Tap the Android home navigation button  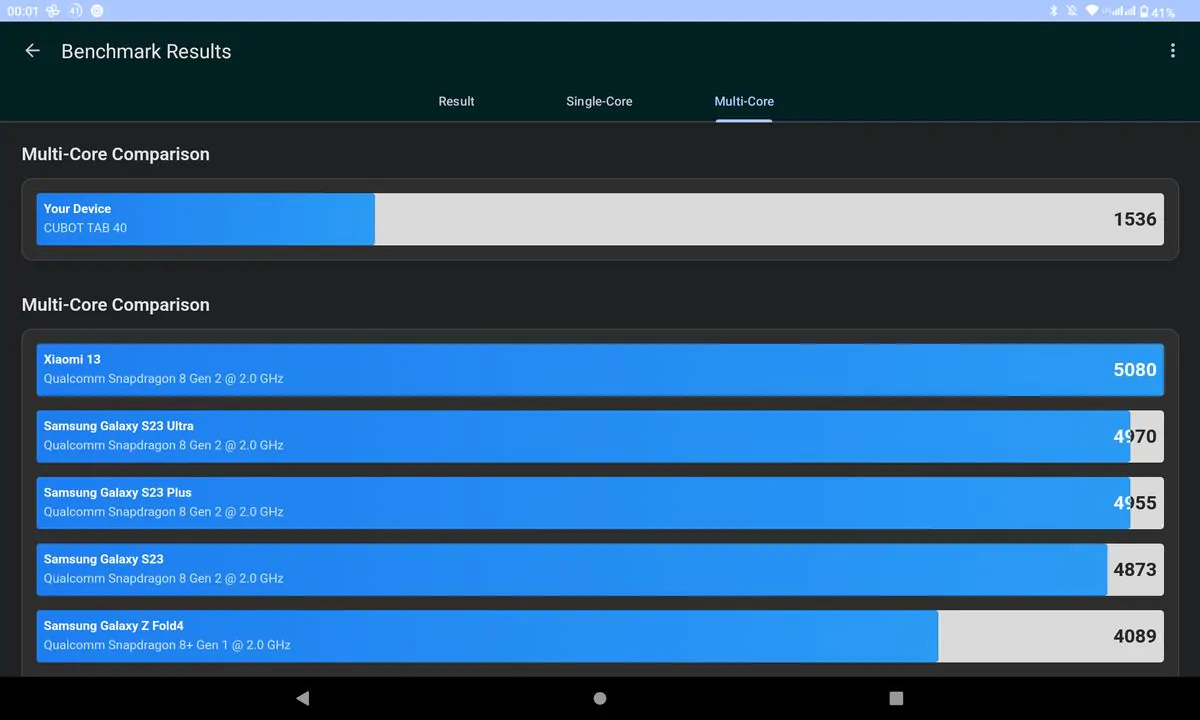pos(600,698)
